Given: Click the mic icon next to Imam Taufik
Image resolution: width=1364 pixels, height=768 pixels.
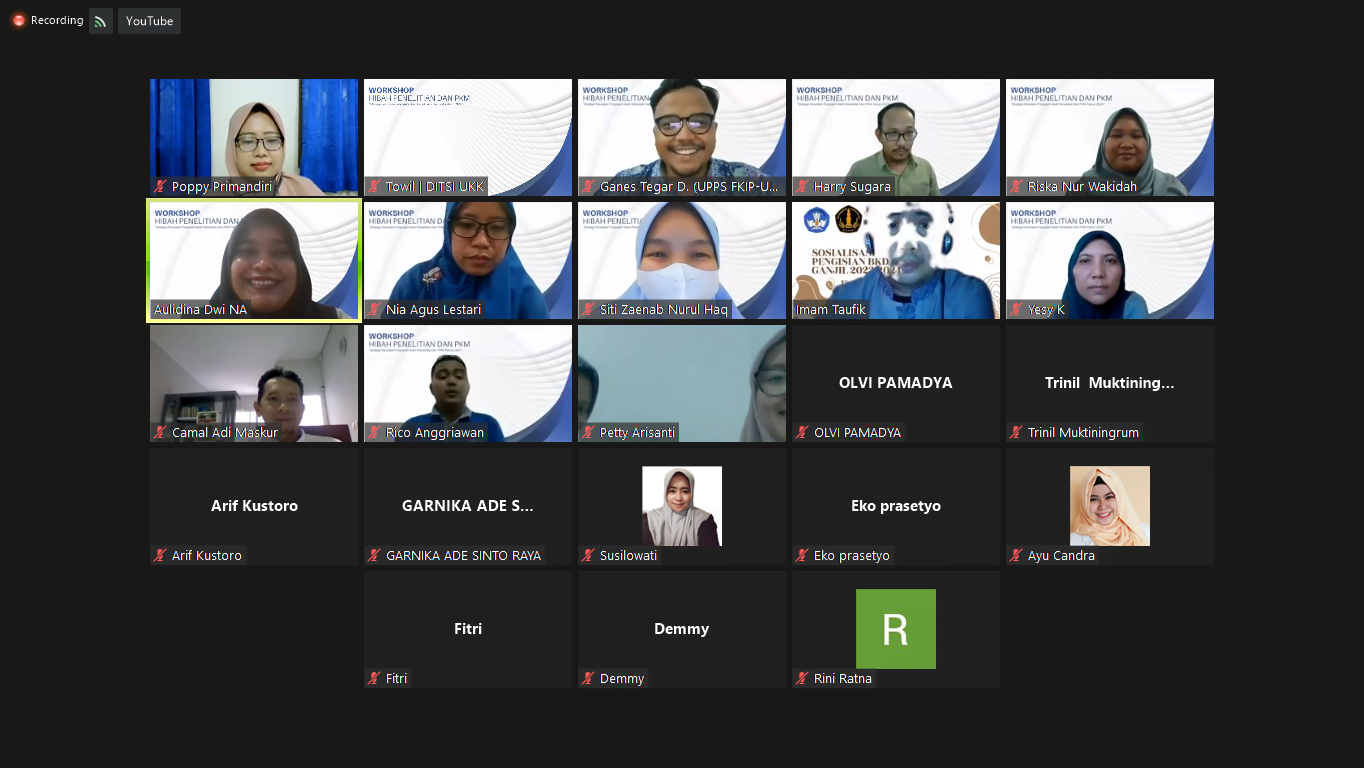Looking at the screenshot, I should pyautogui.click(x=799, y=309).
